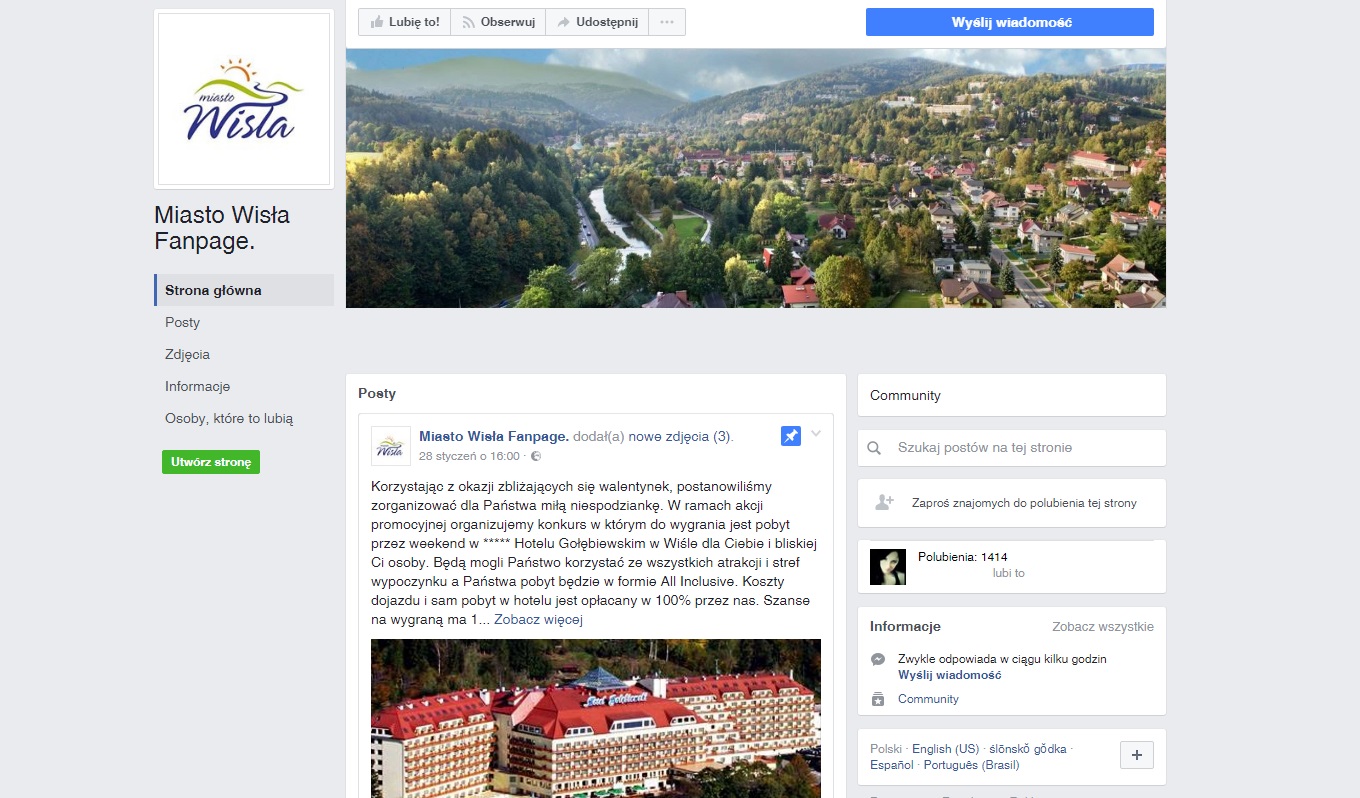The image size is (1360, 798).
Task: Click the magnifier icon in post search
Action: (874, 448)
